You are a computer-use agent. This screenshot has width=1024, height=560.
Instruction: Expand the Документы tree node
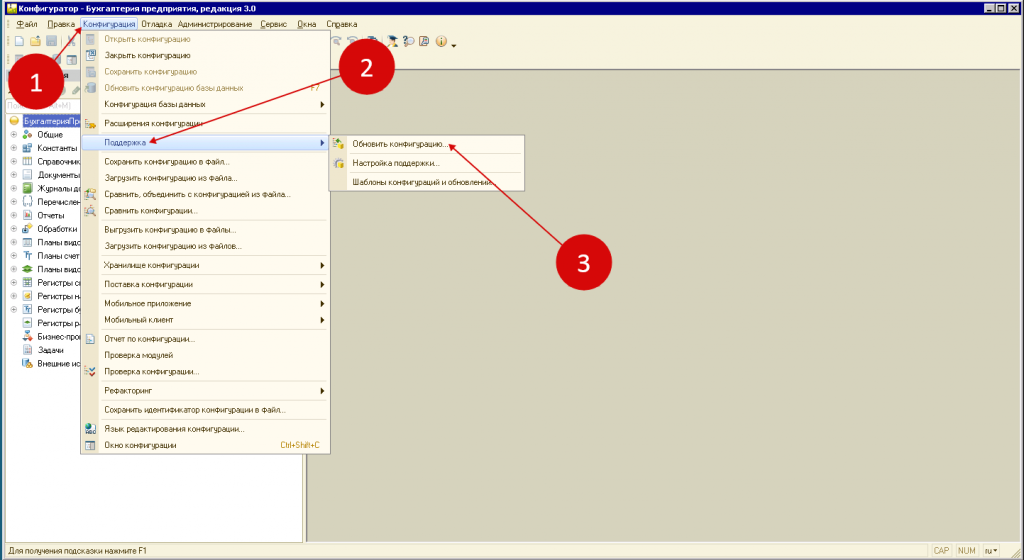(x=14, y=175)
